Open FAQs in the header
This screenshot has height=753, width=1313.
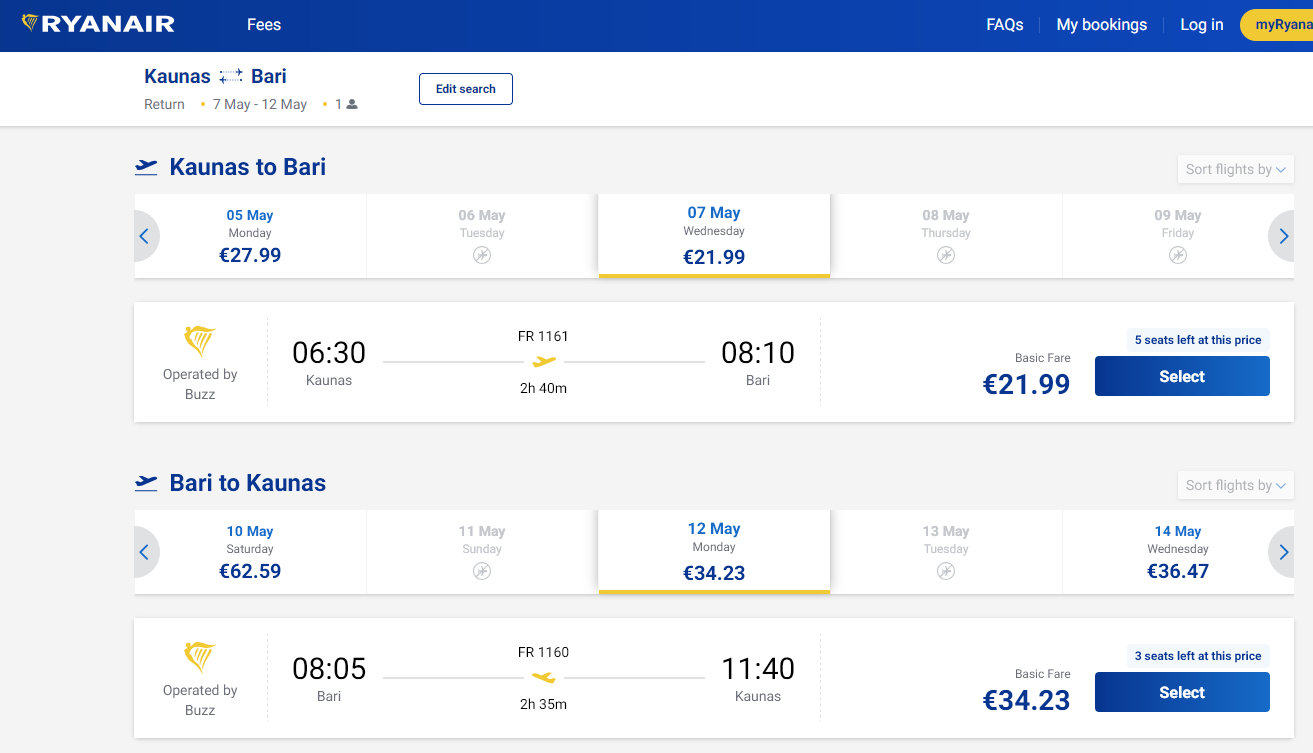1005,25
